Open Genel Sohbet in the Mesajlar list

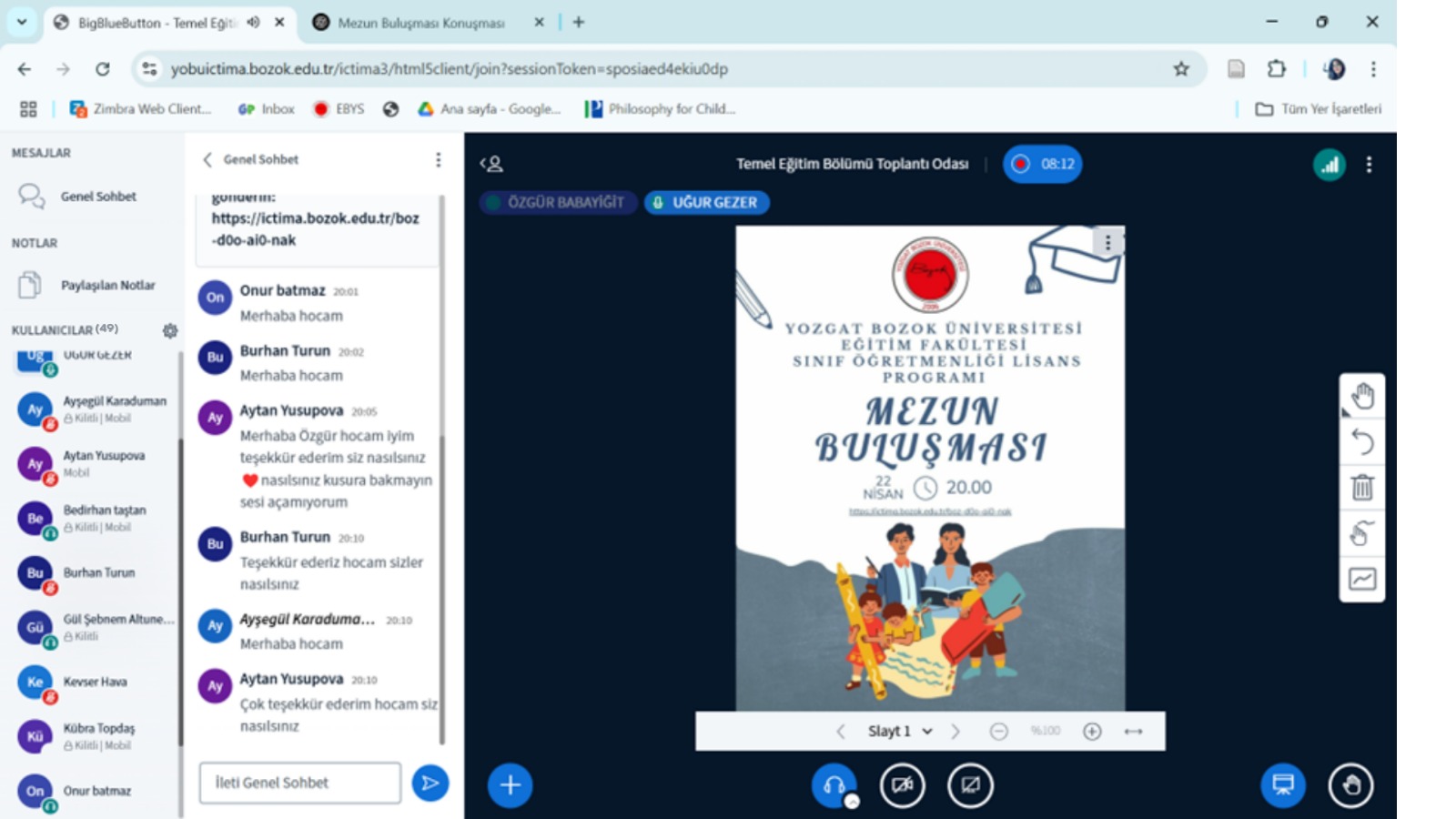pos(91,196)
